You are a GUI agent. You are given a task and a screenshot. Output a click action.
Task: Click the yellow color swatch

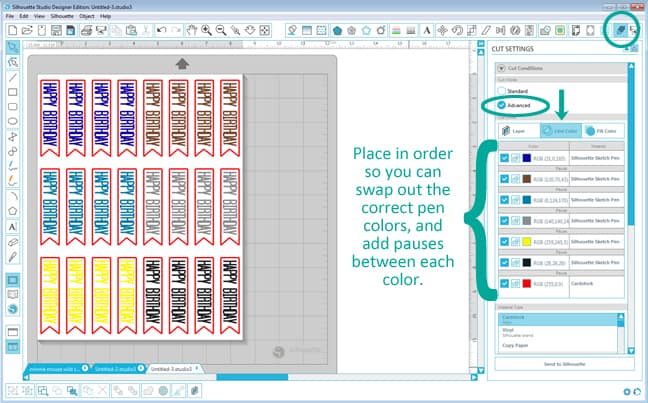click(x=526, y=241)
